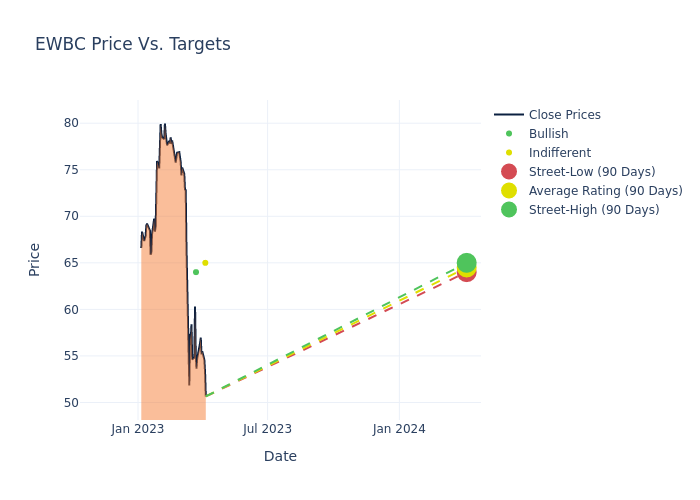Hide the "Bullish" series via its legend text
700x500 pixels.
(548, 134)
